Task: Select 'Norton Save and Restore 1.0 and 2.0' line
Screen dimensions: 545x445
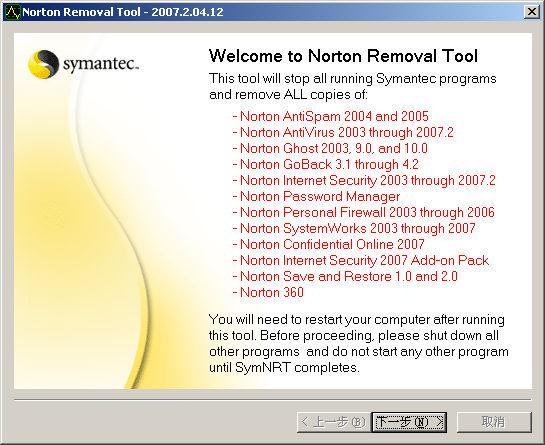Action: (345, 276)
